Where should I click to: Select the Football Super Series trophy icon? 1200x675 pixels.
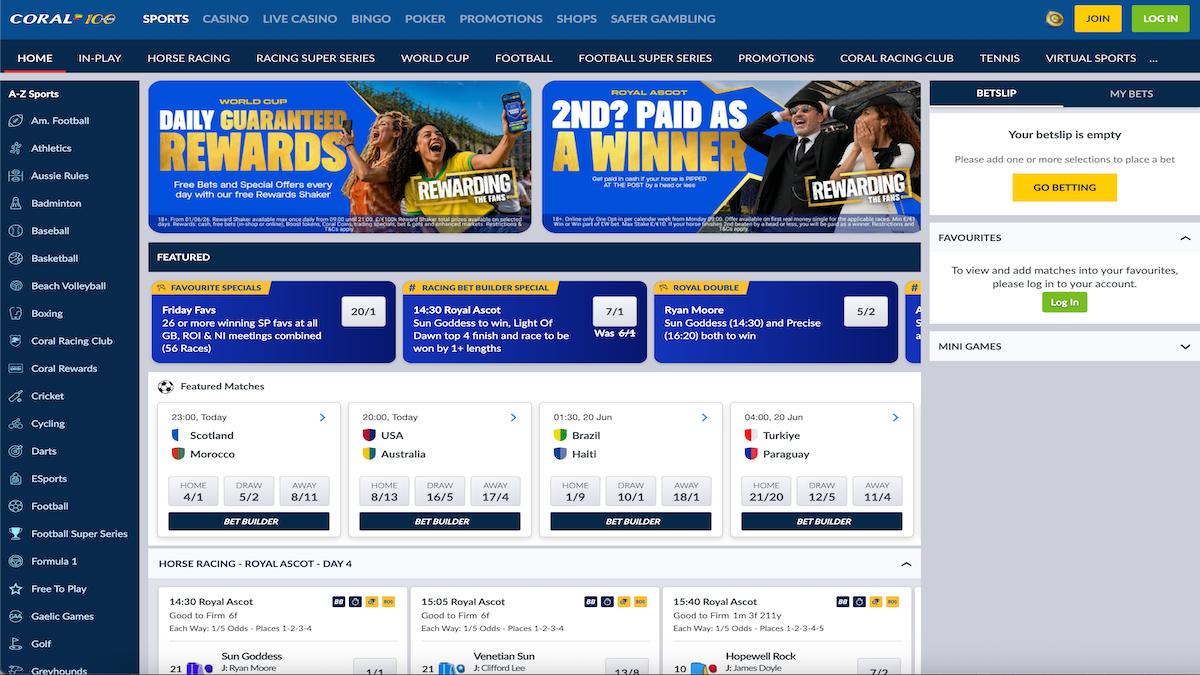[x=15, y=534]
